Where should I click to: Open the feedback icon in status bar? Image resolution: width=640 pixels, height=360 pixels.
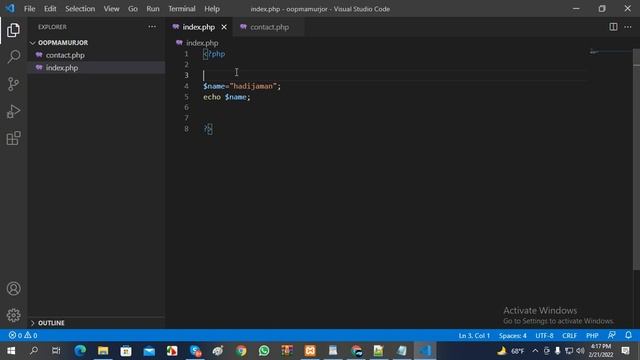point(611,336)
